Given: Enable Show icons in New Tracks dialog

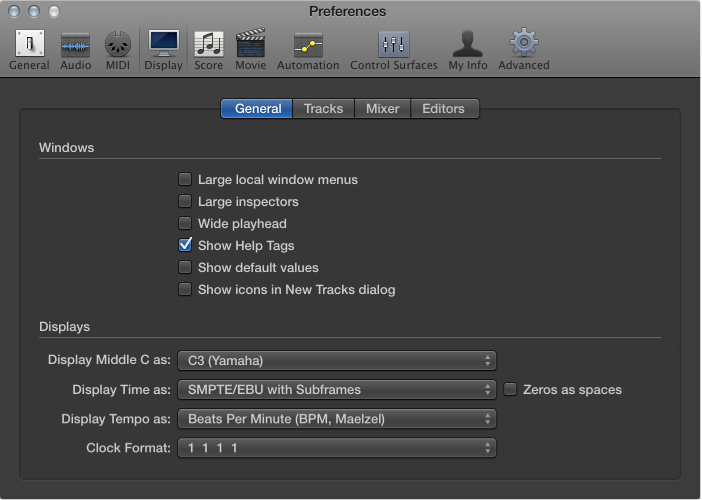Looking at the screenshot, I should (185, 289).
